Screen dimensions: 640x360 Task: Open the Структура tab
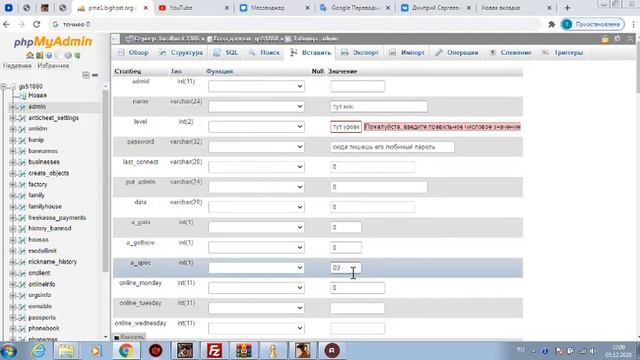pos(181,53)
